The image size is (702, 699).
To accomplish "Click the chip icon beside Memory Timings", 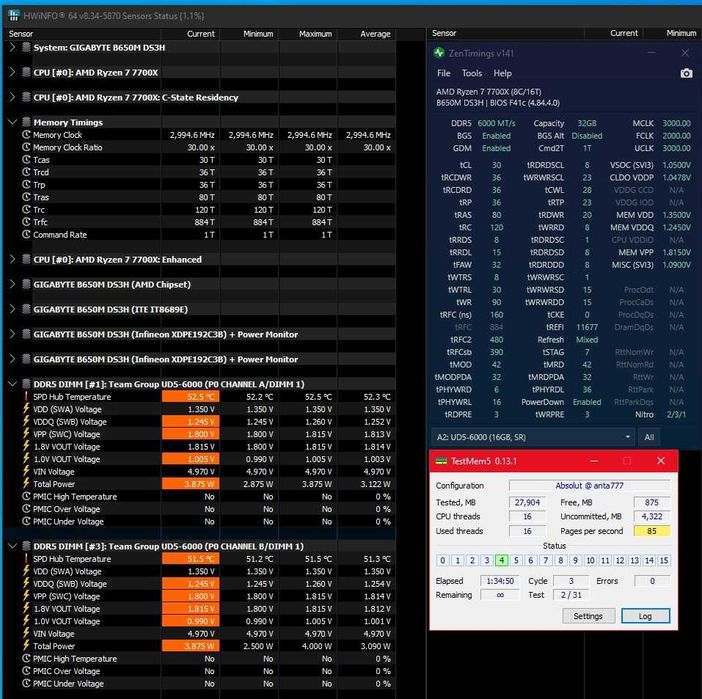I will [26, 122].
